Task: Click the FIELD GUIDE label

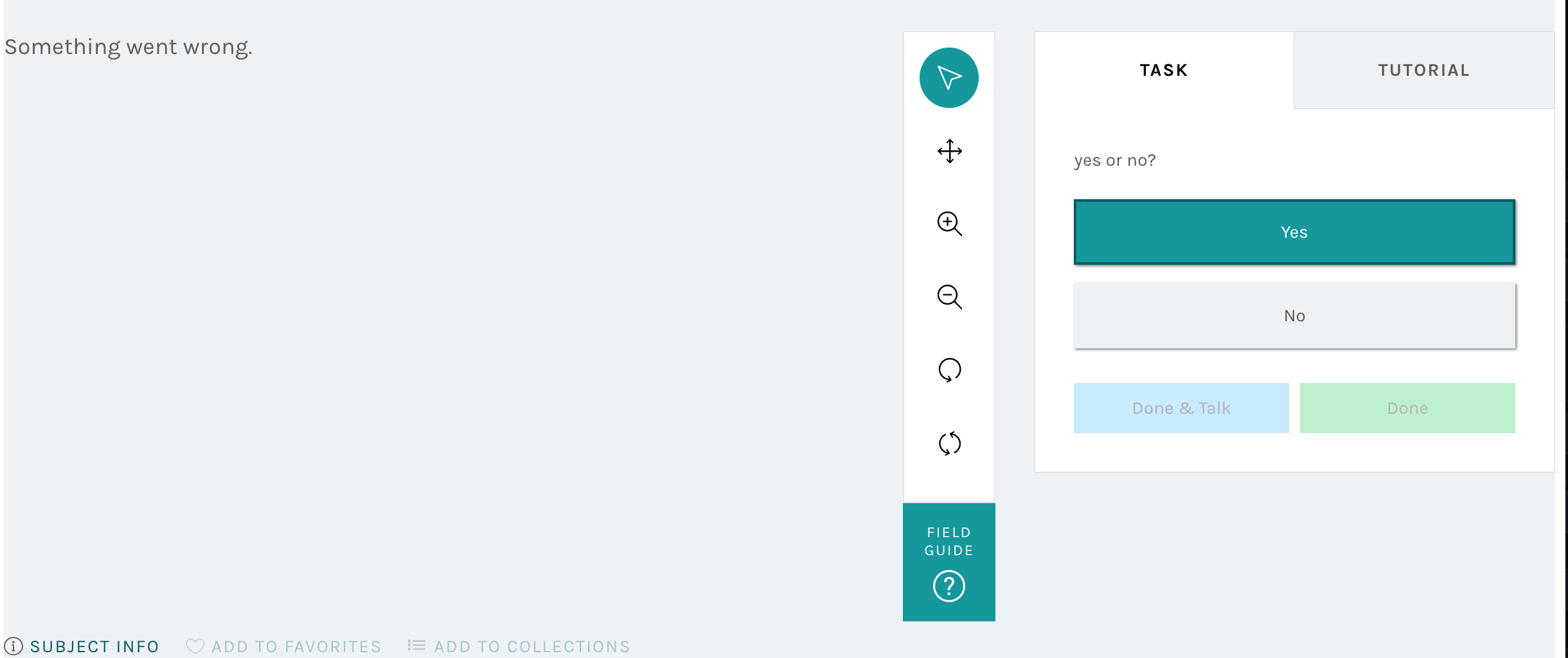Action: pos(949,541)
